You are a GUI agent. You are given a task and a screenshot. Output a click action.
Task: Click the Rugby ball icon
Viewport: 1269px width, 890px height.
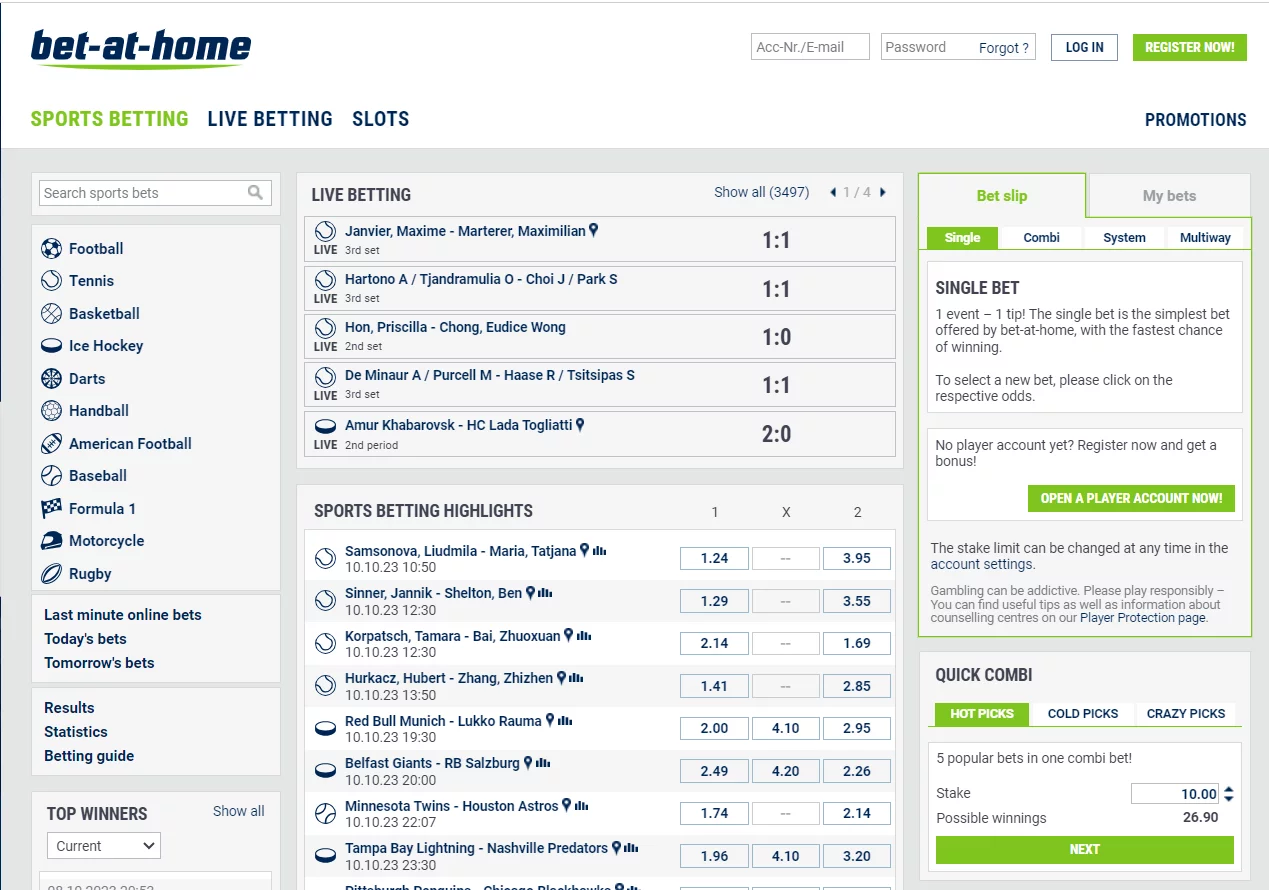pyautogui.click(x=51, y=573)
